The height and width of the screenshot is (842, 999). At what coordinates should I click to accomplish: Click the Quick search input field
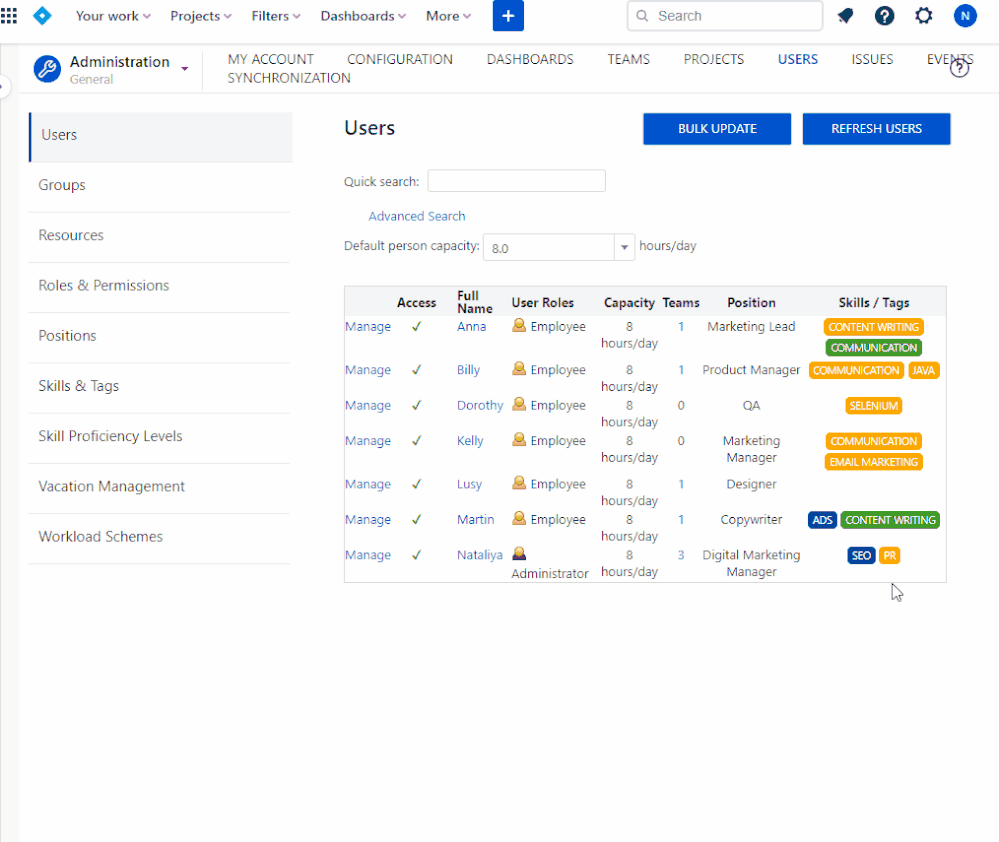(516, 180)
